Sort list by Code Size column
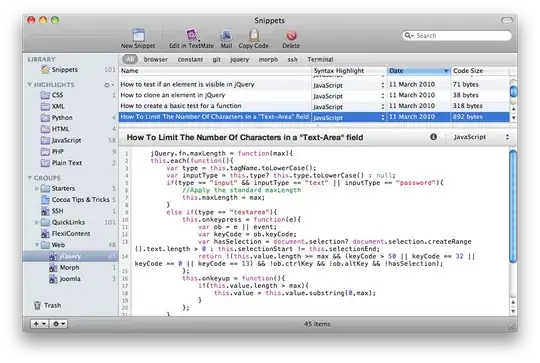This screenshot has height=363, width=540. tap(480, 71)
